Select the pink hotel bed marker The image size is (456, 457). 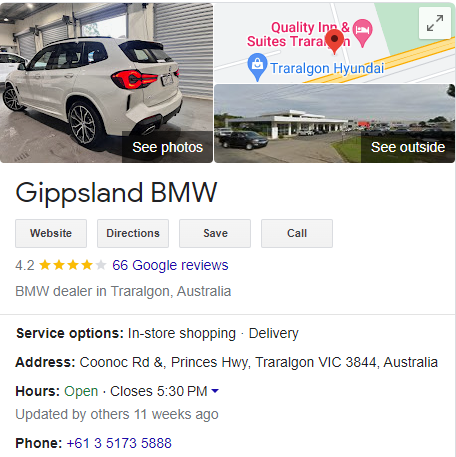tap(363, 33)
